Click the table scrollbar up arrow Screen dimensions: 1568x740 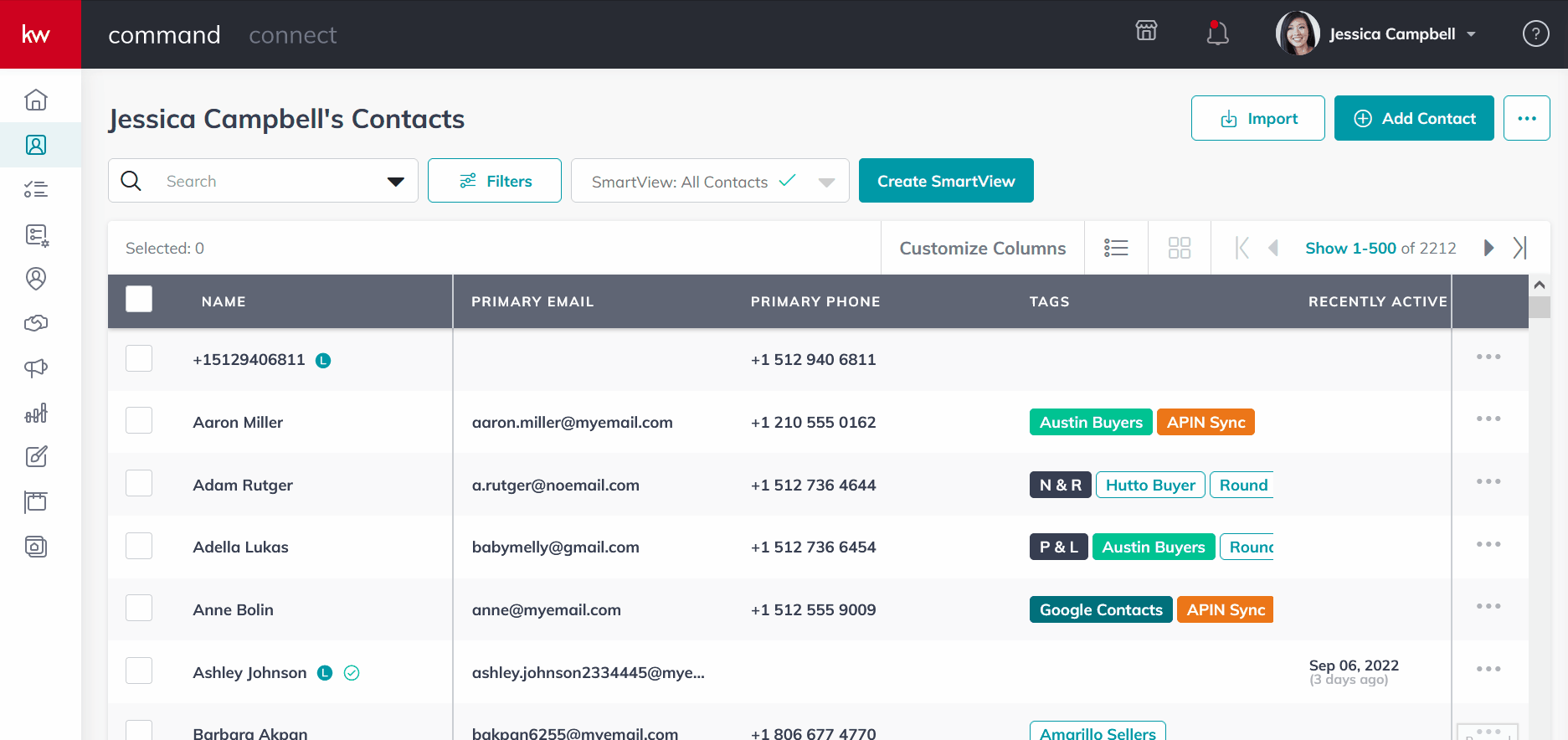coord(1540,285)
